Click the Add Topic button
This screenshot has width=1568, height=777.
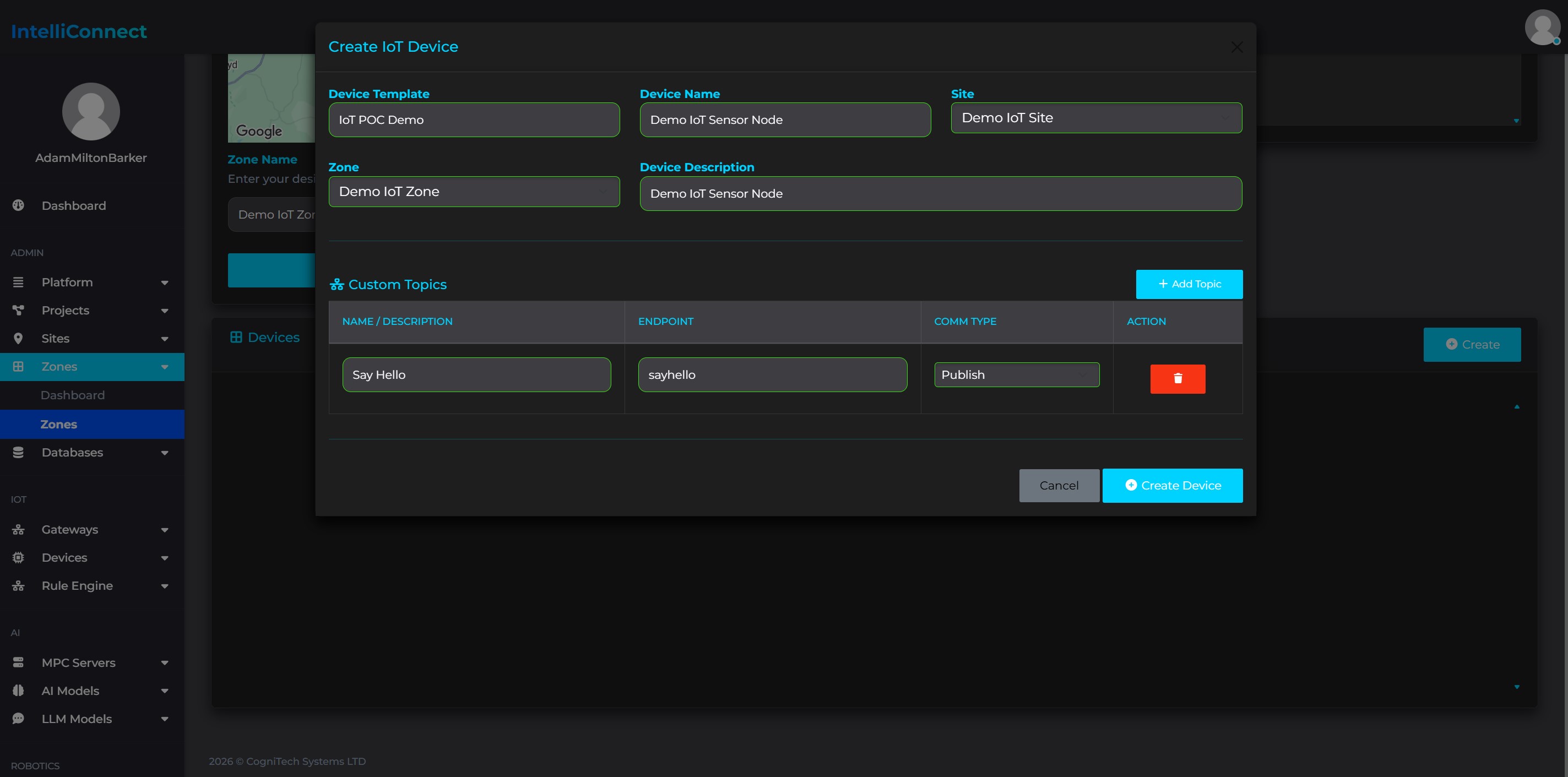[x=1189, y=284]
